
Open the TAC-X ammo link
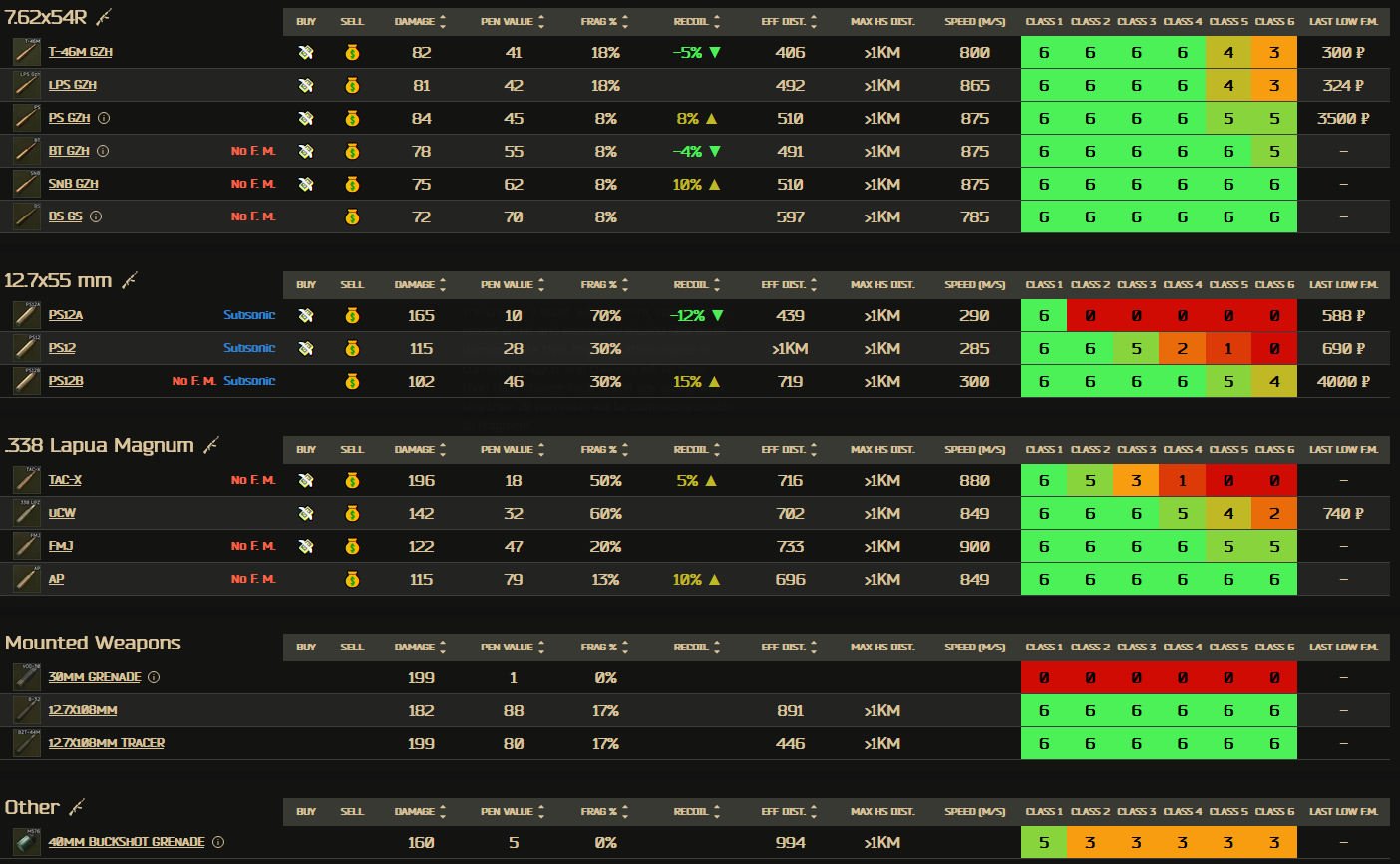pos(65,480)
